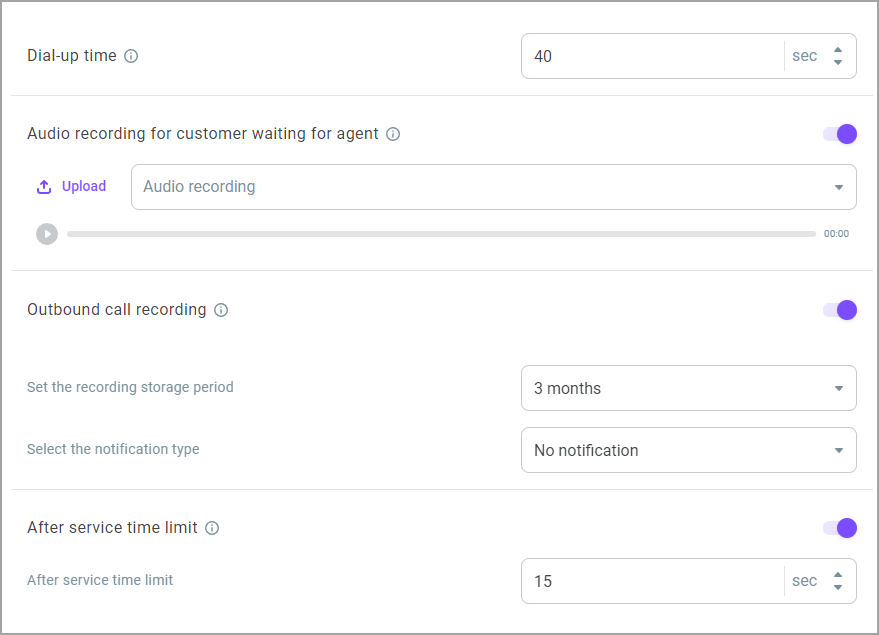
Task: Open the No notification type dropdown
Action: [x=688, y=450]
